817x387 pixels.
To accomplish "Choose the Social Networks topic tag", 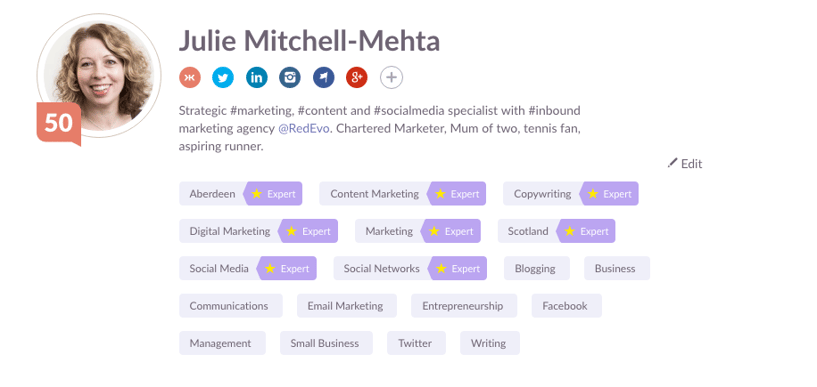I will click(410, 269).
